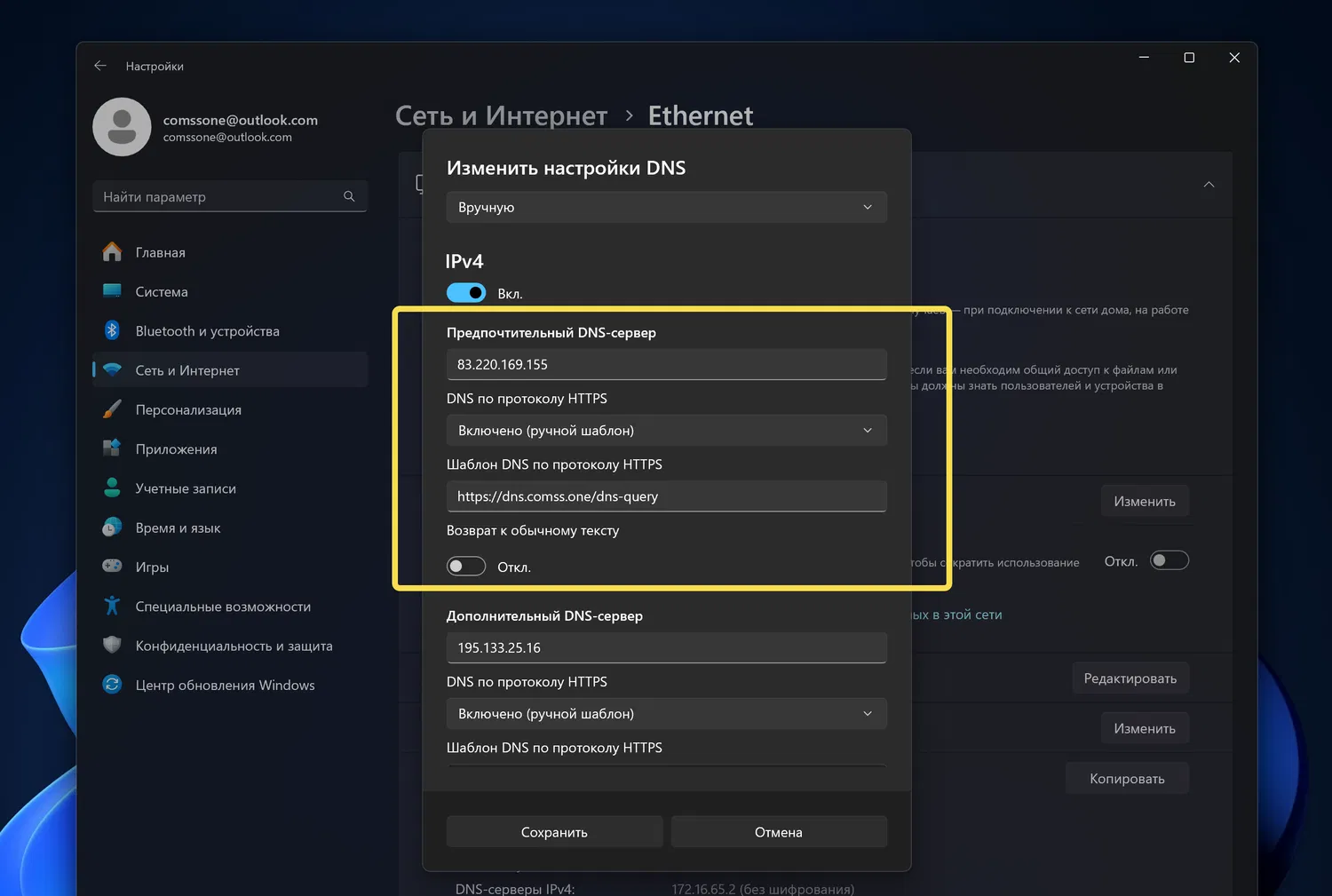Click the Bluetooth и устройства sidebar icon

[112, 330]
